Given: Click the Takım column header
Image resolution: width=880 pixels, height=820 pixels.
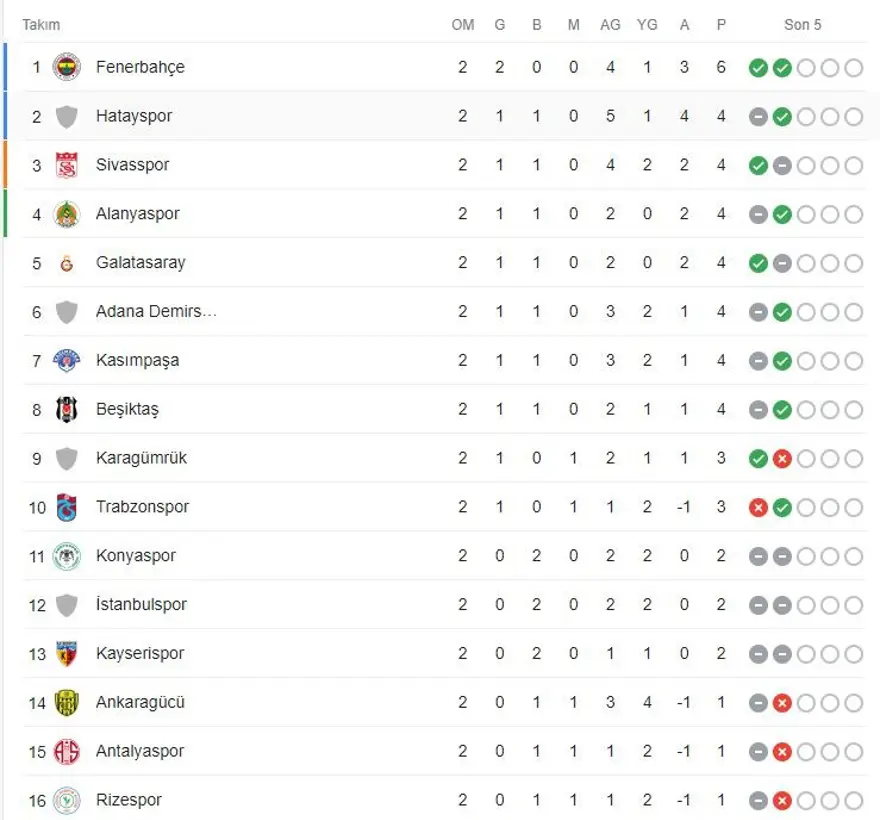Looking at the screenshot, I should pos(41,25).
